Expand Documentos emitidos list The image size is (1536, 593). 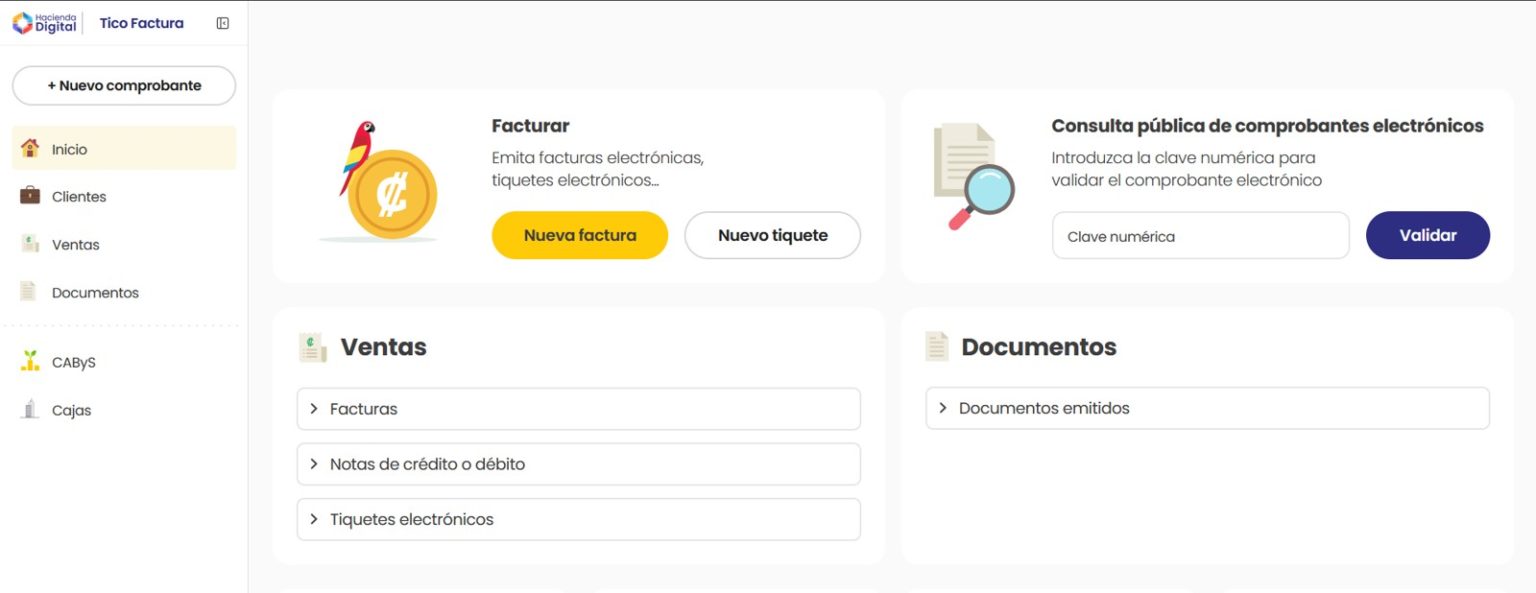click(x=1208, y=408)
